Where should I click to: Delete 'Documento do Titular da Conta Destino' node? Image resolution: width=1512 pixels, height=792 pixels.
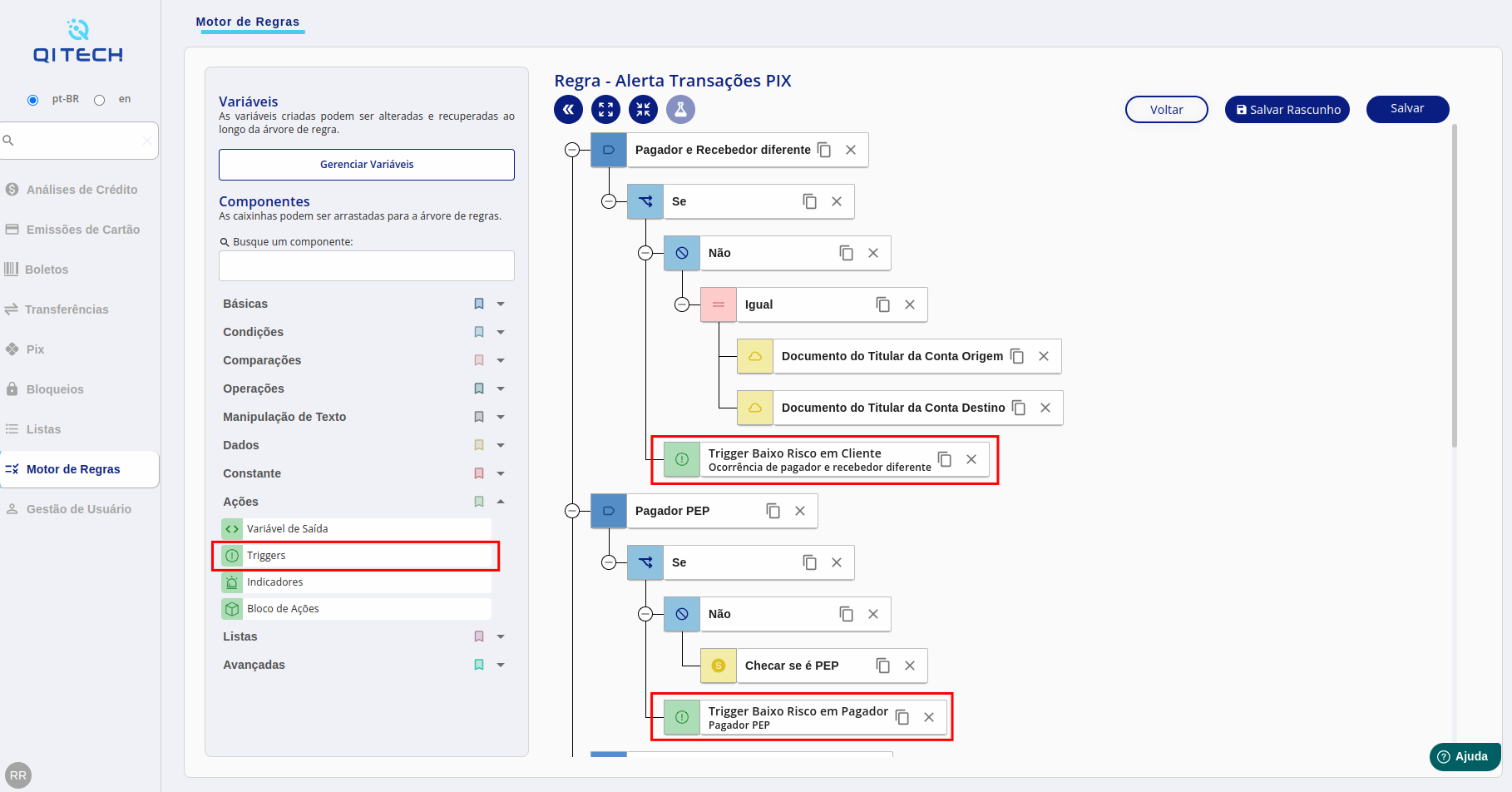coord(1045,408)
